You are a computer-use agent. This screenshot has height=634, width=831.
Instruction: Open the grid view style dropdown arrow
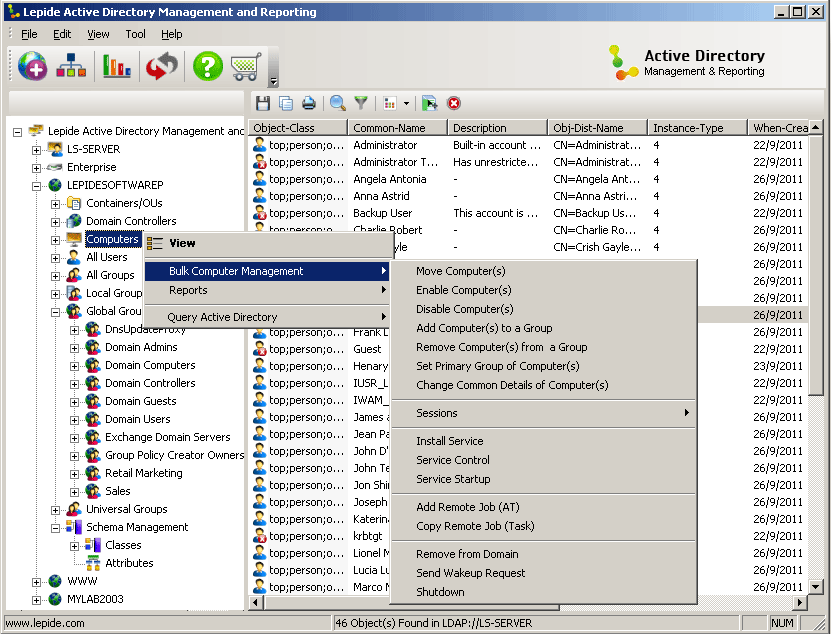click(x=406, y=103)
